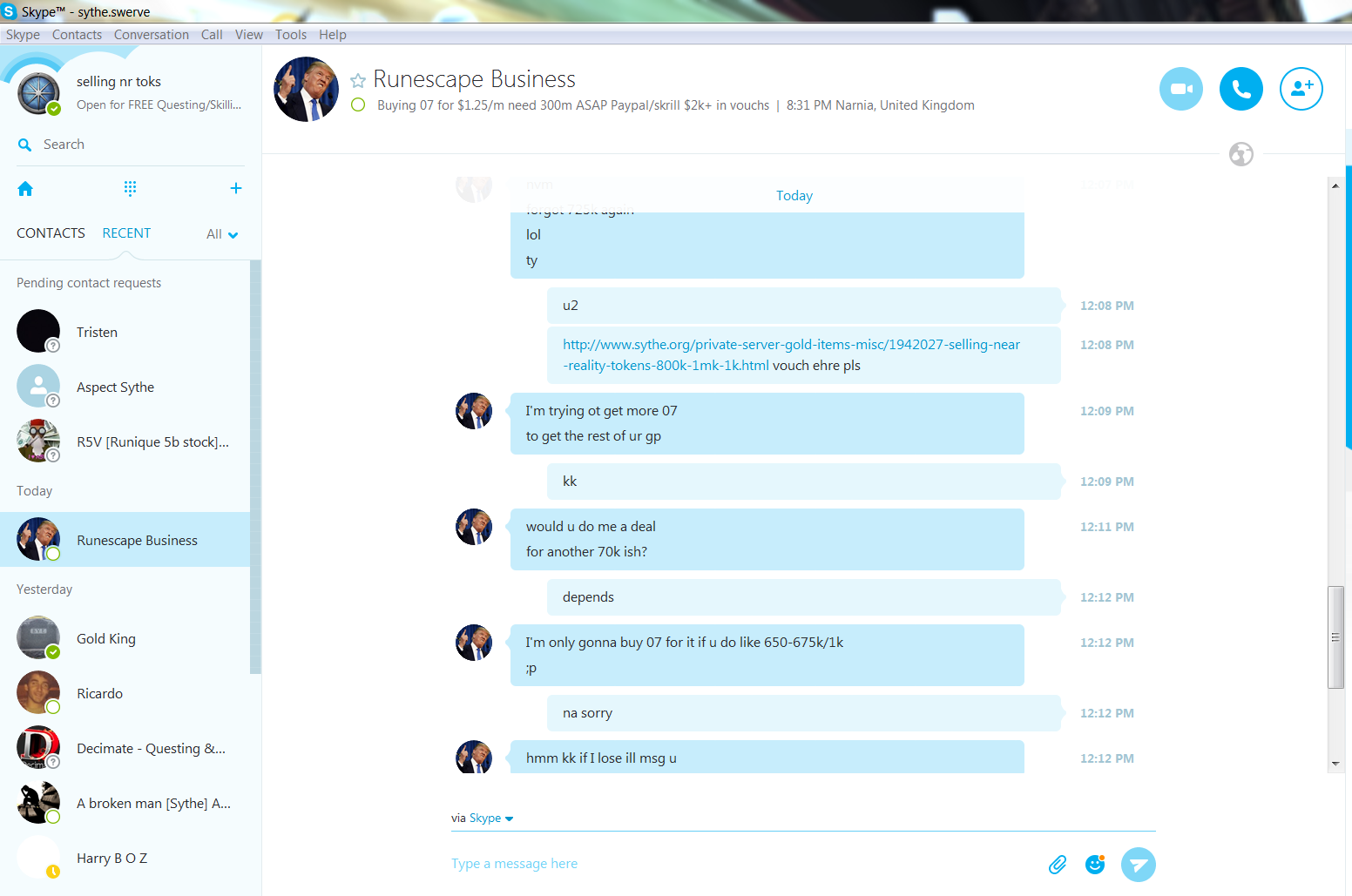Click the chat scrollbar down arrow
This screenshot has height=896, width=1352.
coord(1335,764)
